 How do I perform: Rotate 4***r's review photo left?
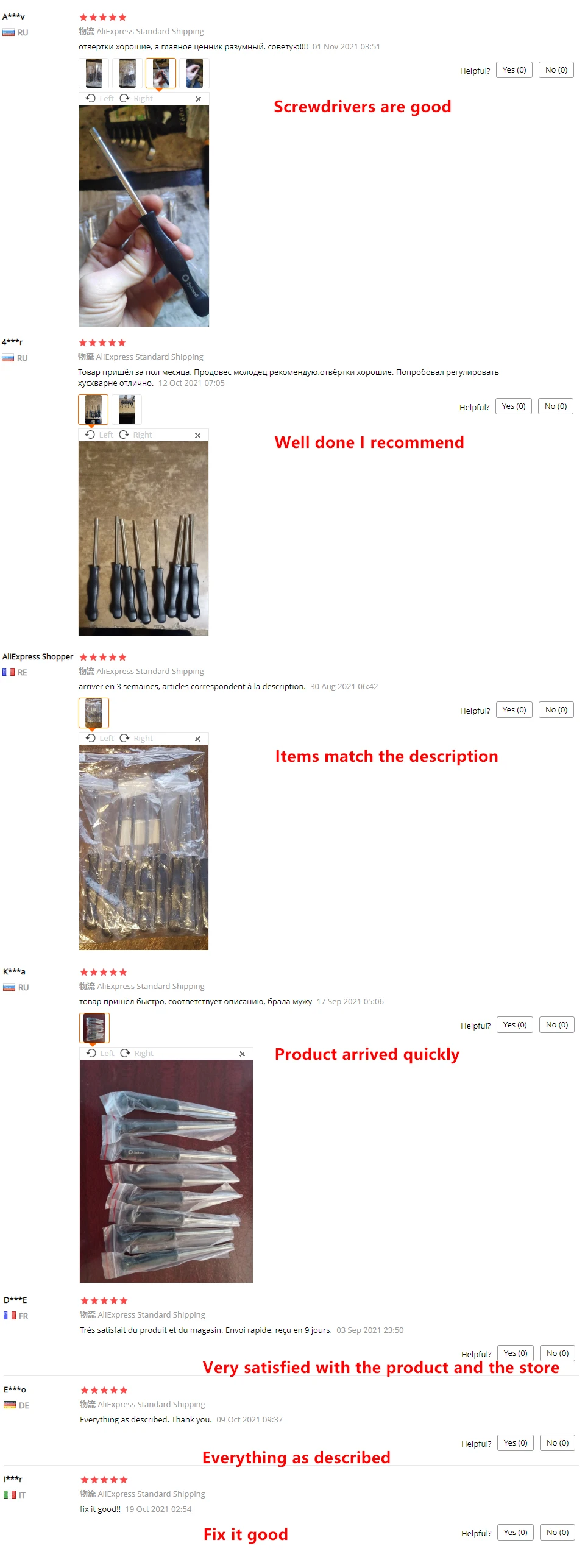(99, 435)
